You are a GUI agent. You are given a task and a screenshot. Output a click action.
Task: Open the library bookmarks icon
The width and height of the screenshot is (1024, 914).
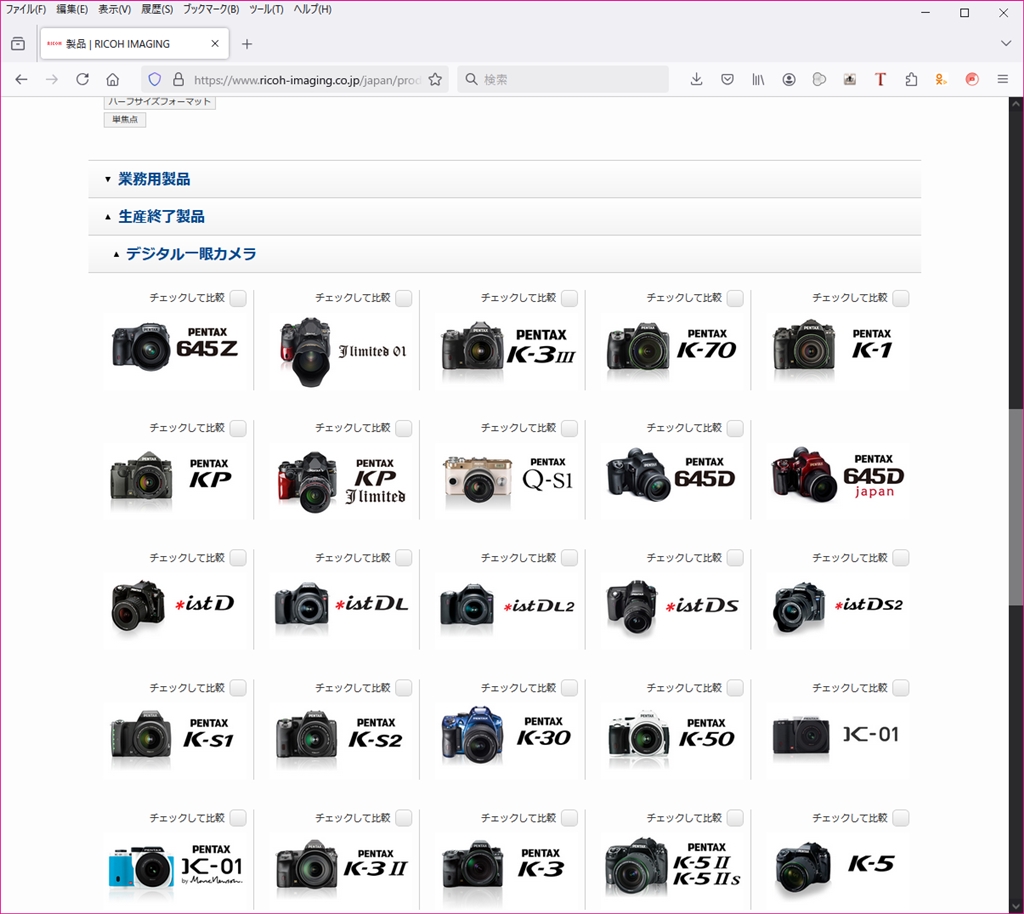click(x=758, y=80)
